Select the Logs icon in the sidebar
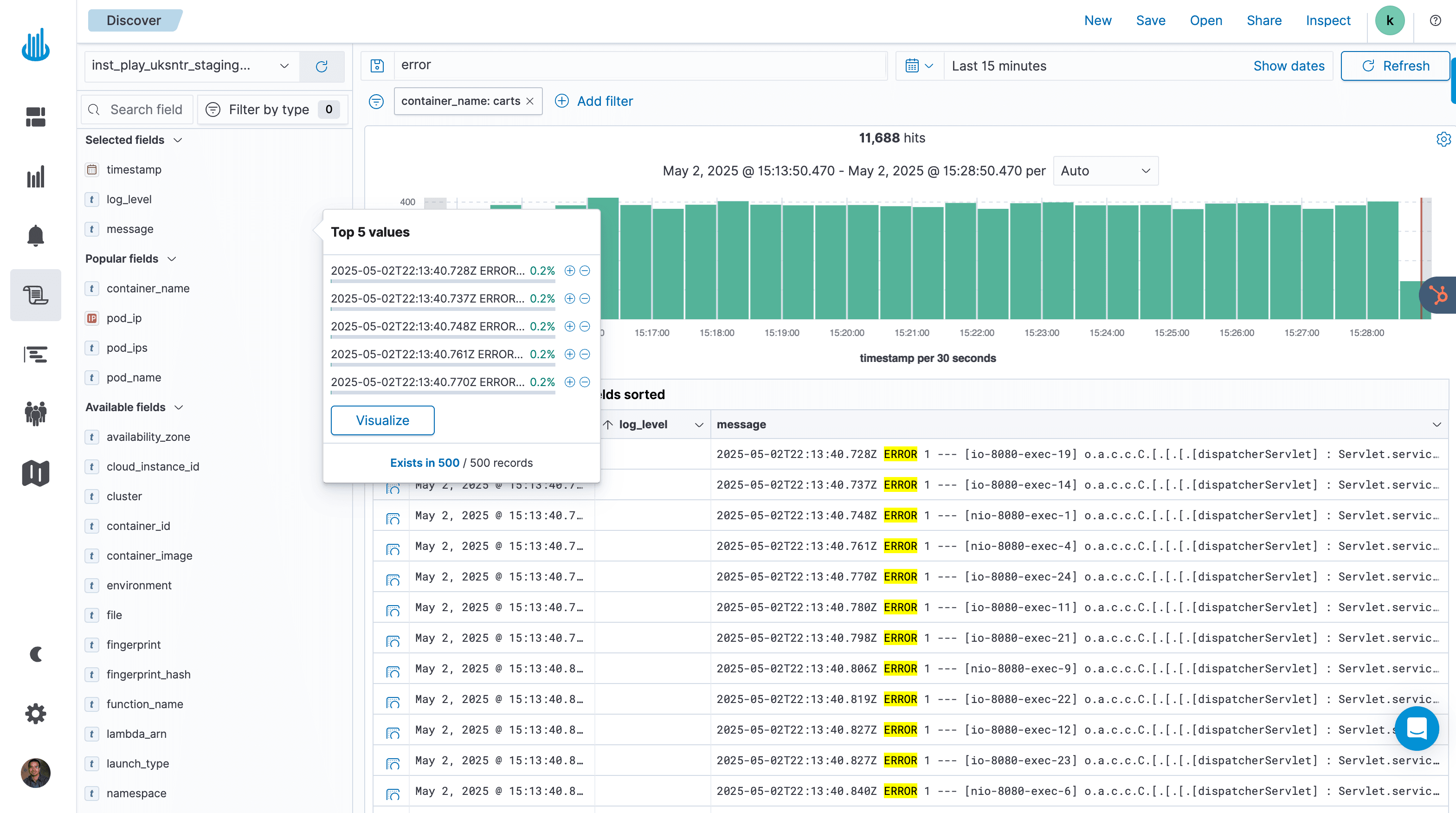Viewport: 1456px width, 813px height. point(36,295)
